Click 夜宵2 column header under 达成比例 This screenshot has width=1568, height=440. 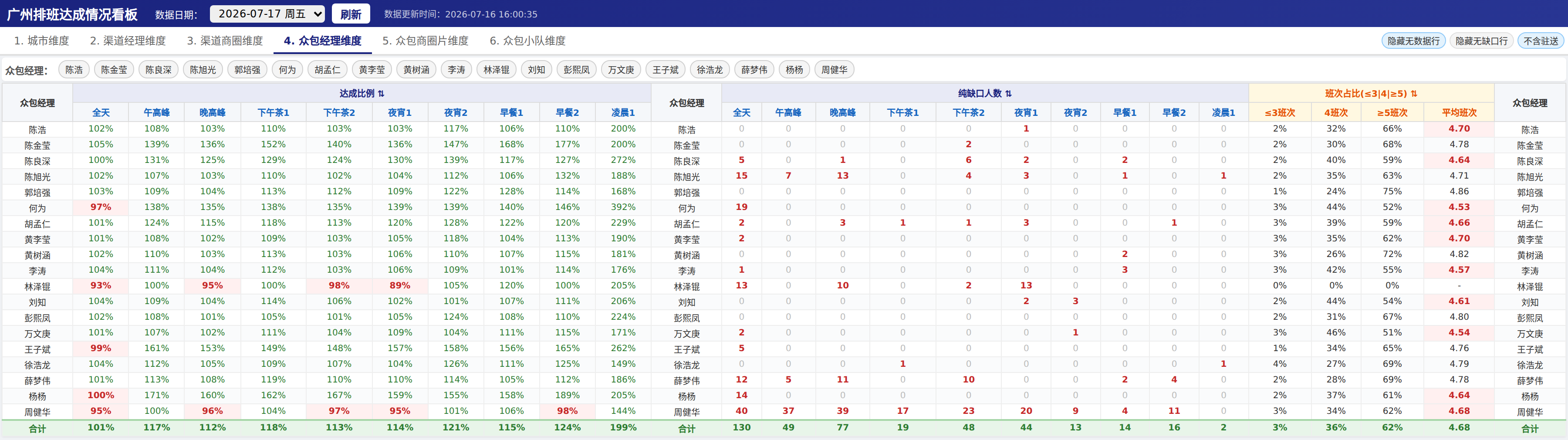point(456,112)
